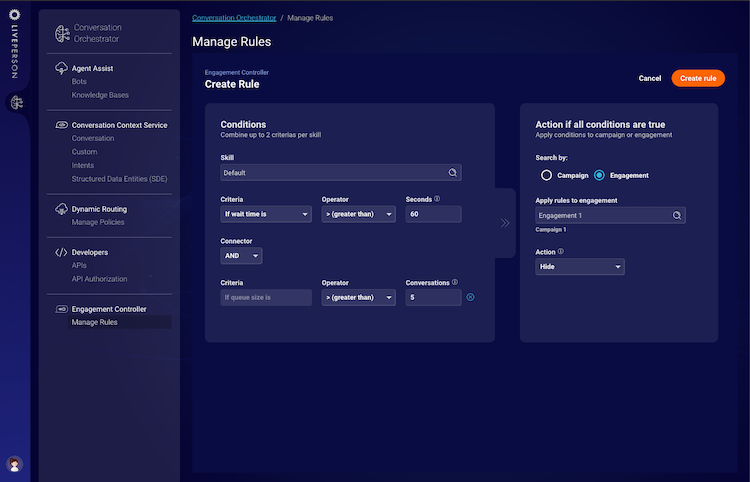Image resolution: width=750 pixels, height=482 pixels.
Task: Open the AND connector dropdown
Action: pyautogui.click(x=241, y=255)
